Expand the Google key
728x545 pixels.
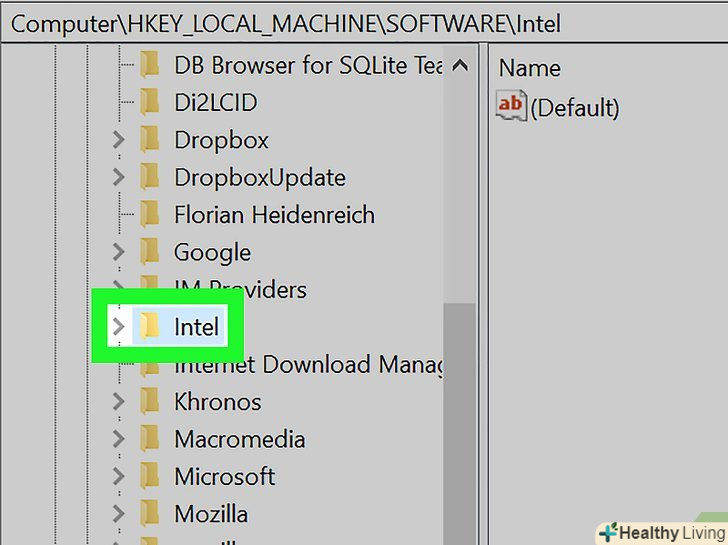click(x=119, y=252)
